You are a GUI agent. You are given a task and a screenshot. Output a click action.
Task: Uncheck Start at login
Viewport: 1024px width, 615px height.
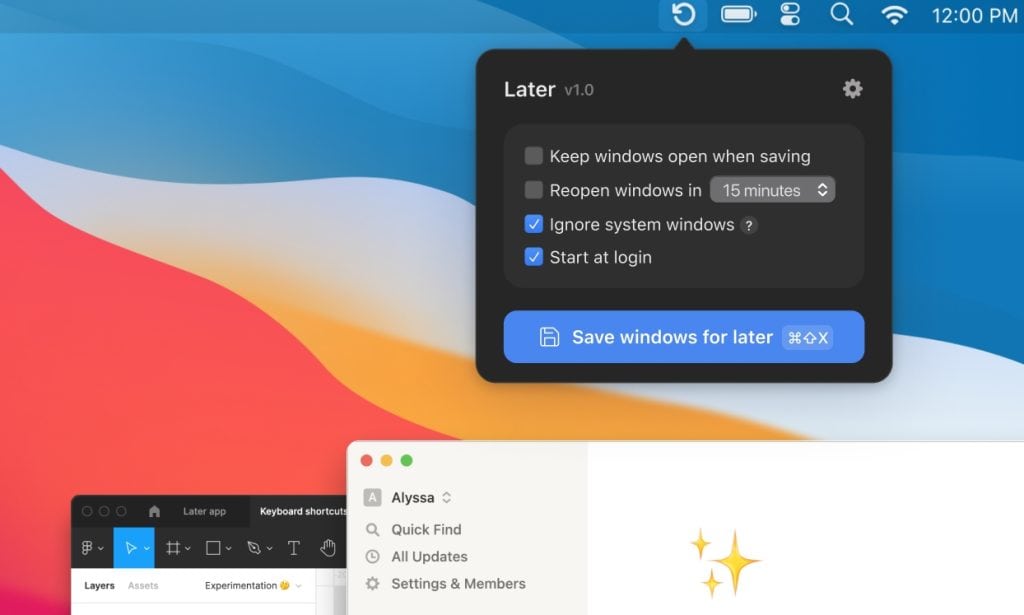[534, 257]
